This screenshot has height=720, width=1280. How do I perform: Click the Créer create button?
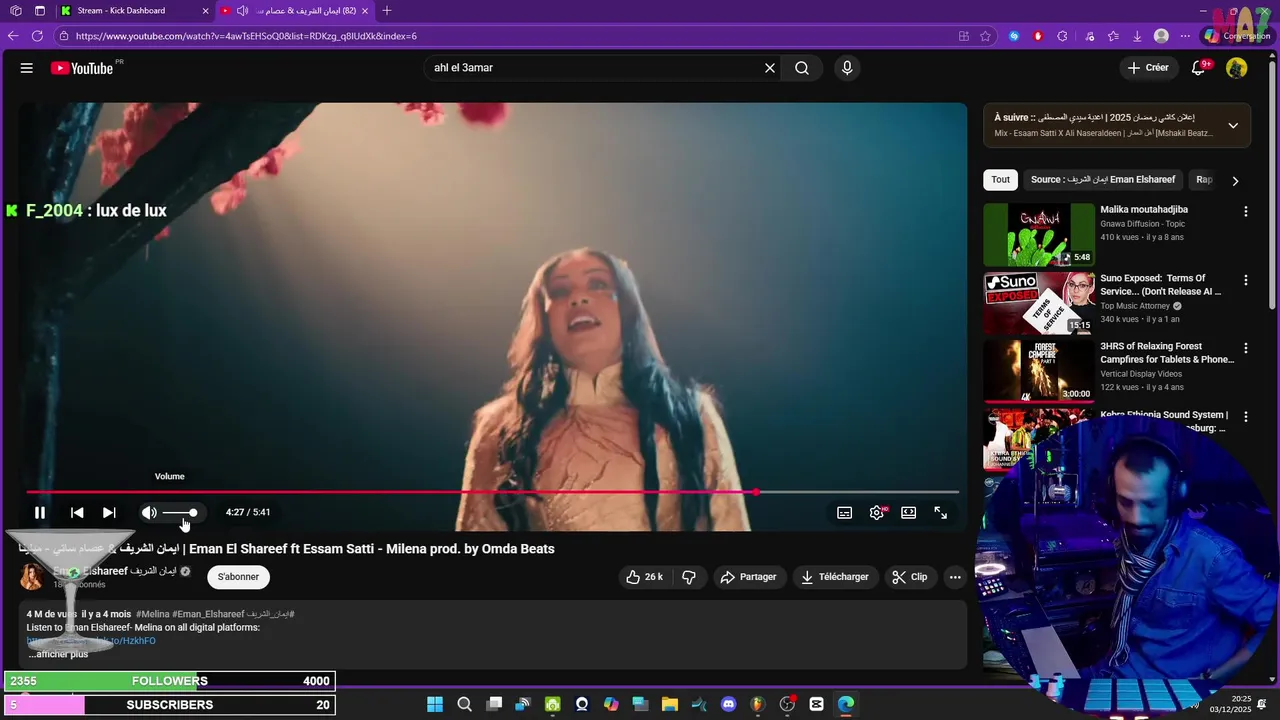tap(1147, 68)
